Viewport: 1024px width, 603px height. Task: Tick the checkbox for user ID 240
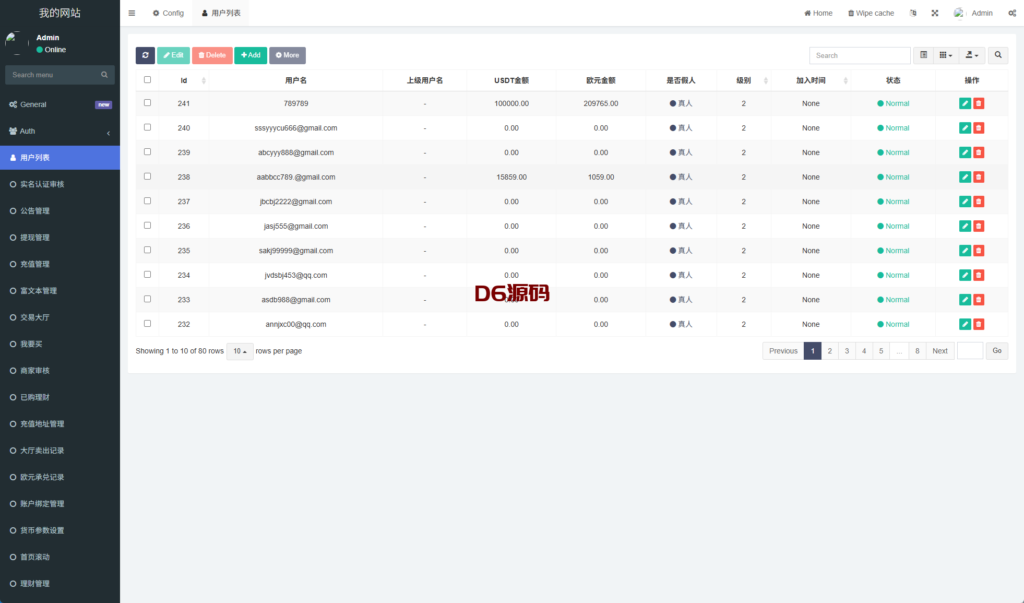pyautogui.click(x=148, y=127)
